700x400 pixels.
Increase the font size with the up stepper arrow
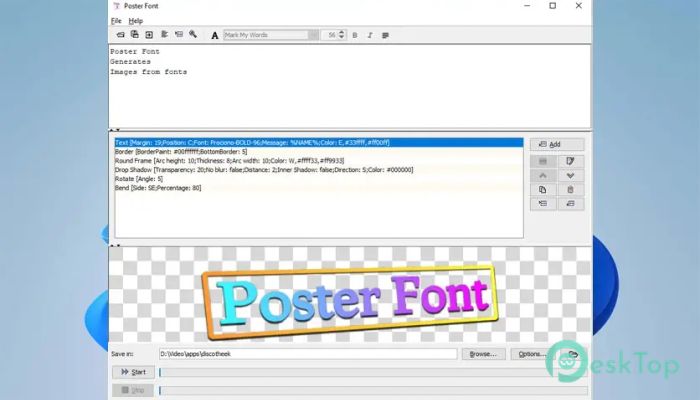point(342,33)
